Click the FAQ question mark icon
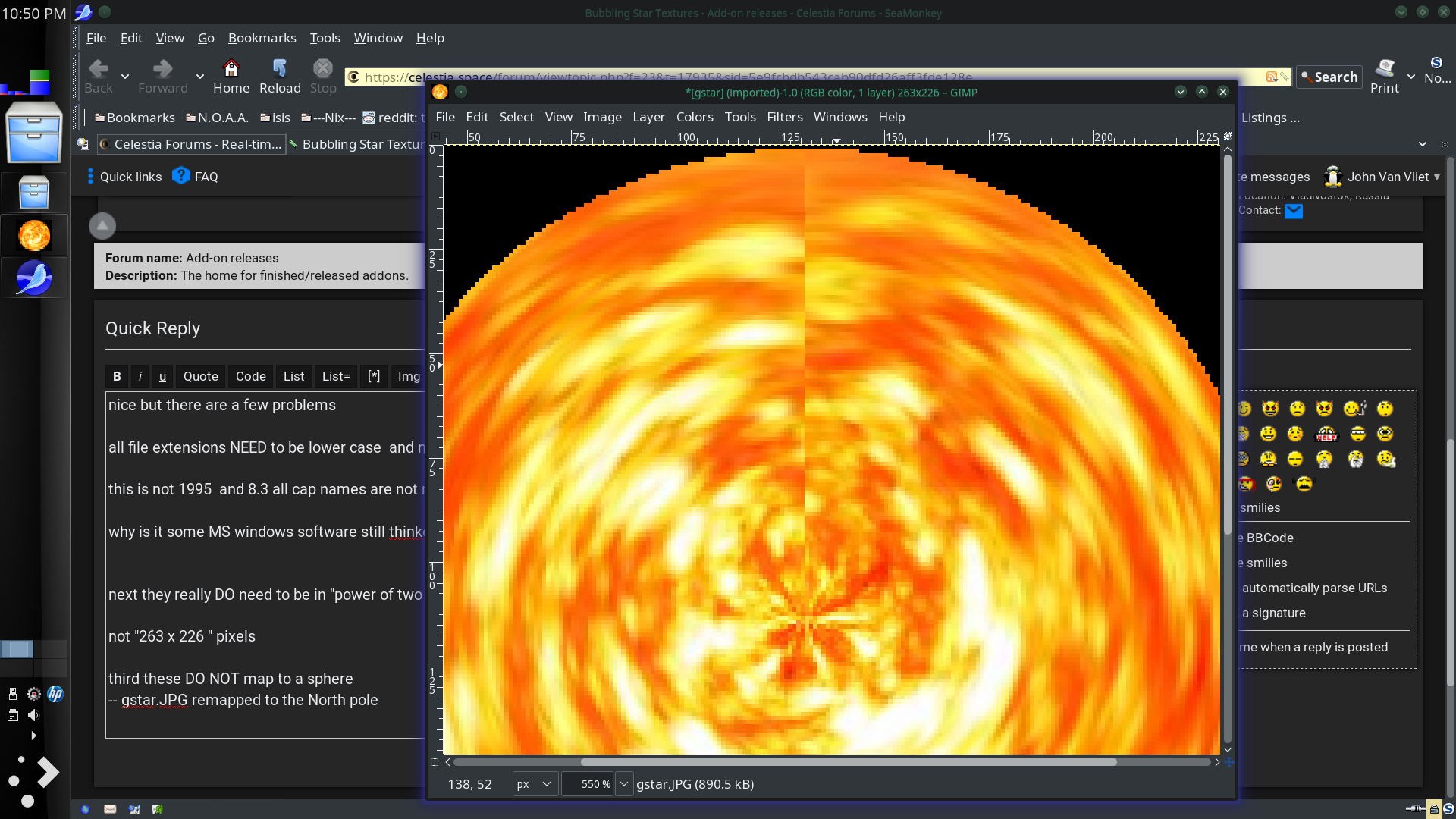The image size is (1456, 819). tap(180, 176)
